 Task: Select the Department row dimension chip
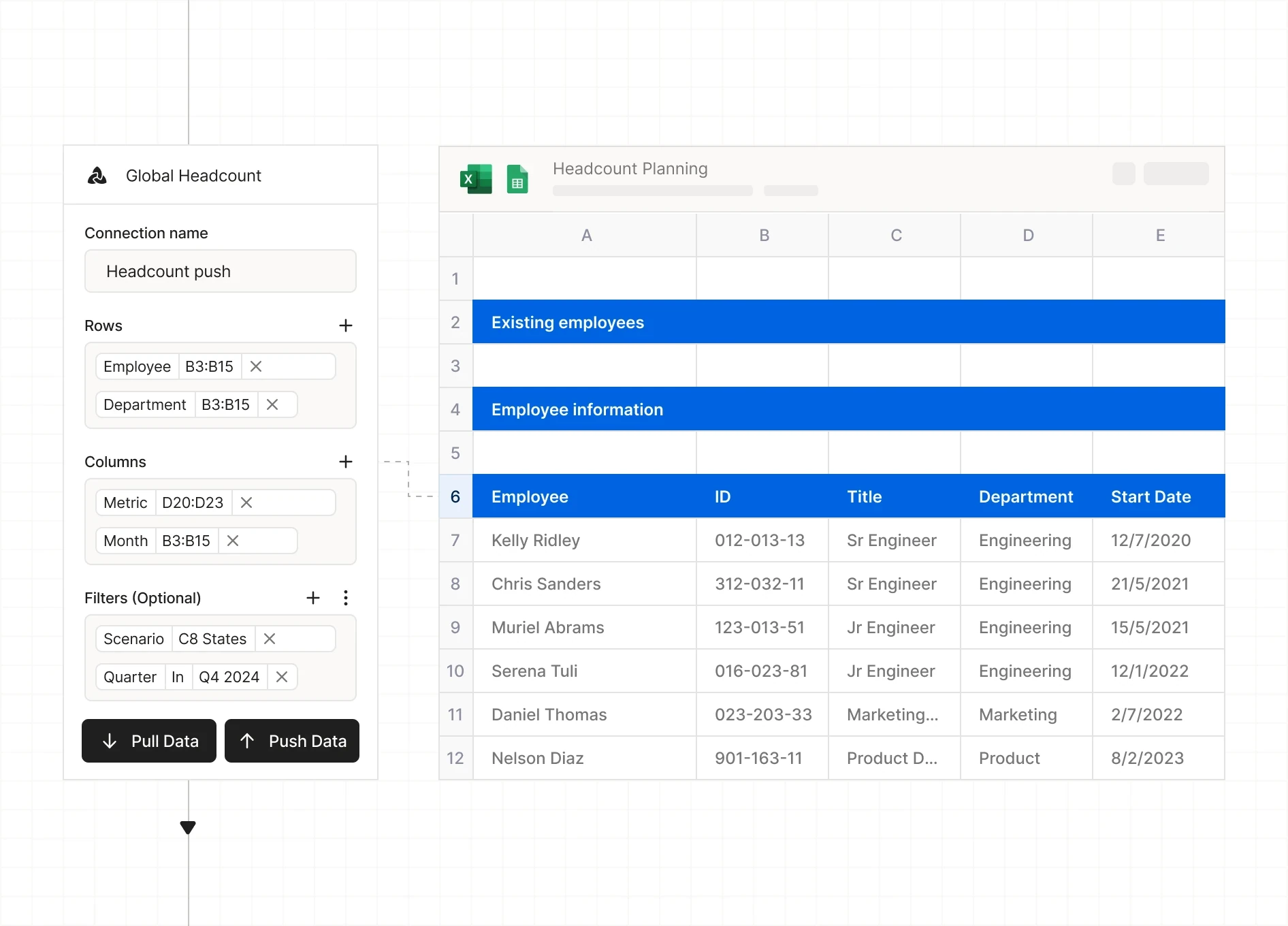tap(145, 404)
